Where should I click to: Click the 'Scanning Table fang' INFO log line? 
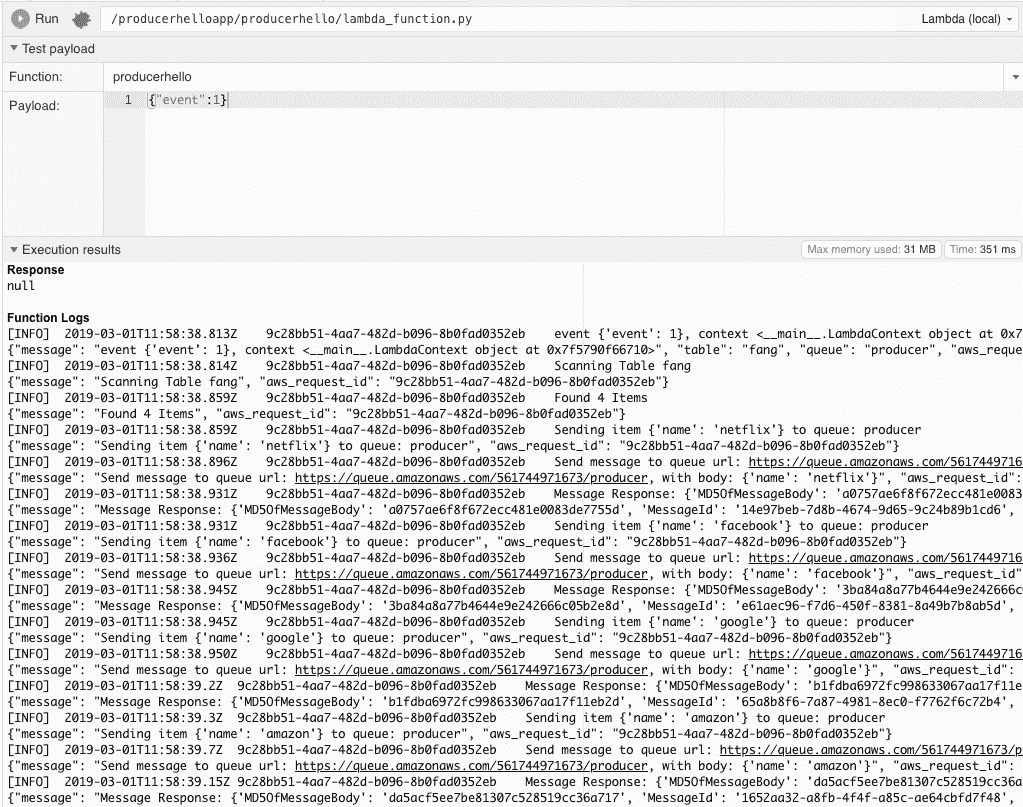(x=349, y=366)
